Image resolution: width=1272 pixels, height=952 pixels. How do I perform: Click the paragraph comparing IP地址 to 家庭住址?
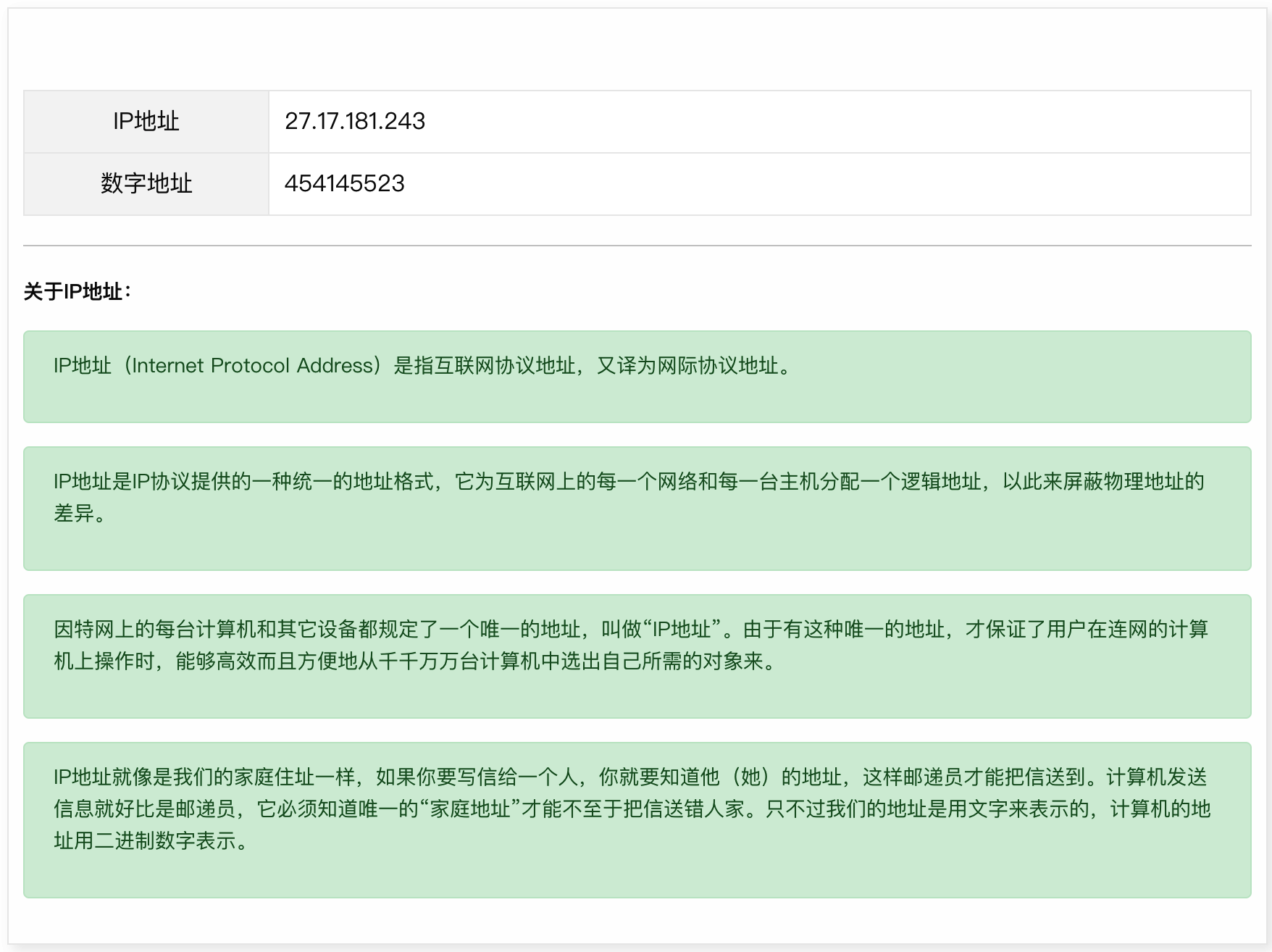(x=637, y=820)
